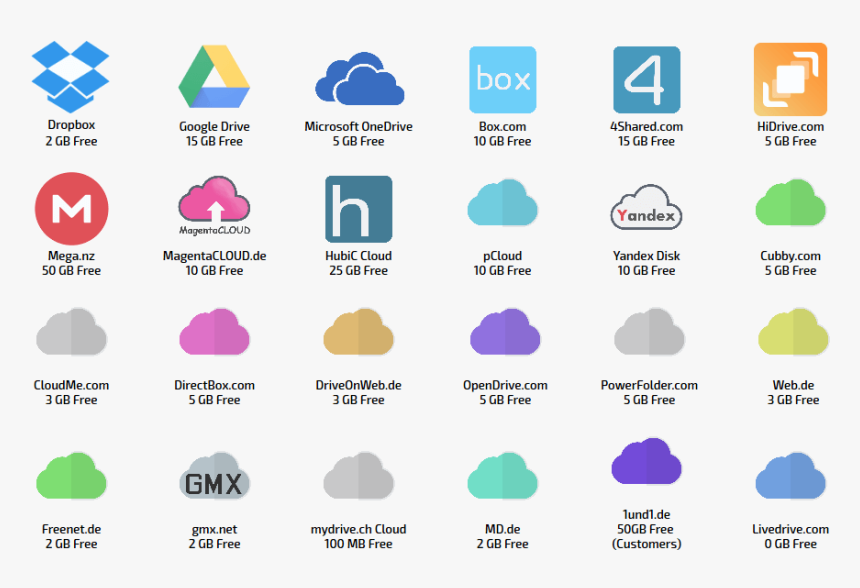Open the Microsoft OneDrive cloud icon
Screen dimensions: 860x588
click(359, 78)
